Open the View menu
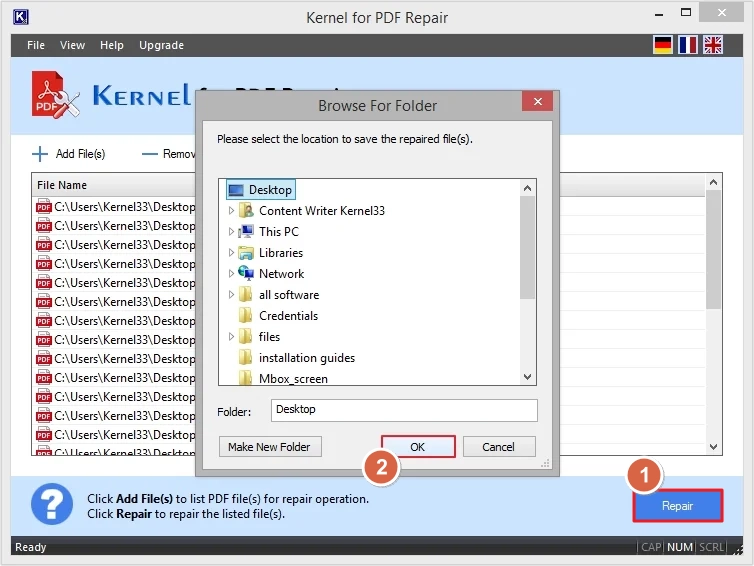The width and height of the screenshot is (754, 566). click(x=73, y=45)
